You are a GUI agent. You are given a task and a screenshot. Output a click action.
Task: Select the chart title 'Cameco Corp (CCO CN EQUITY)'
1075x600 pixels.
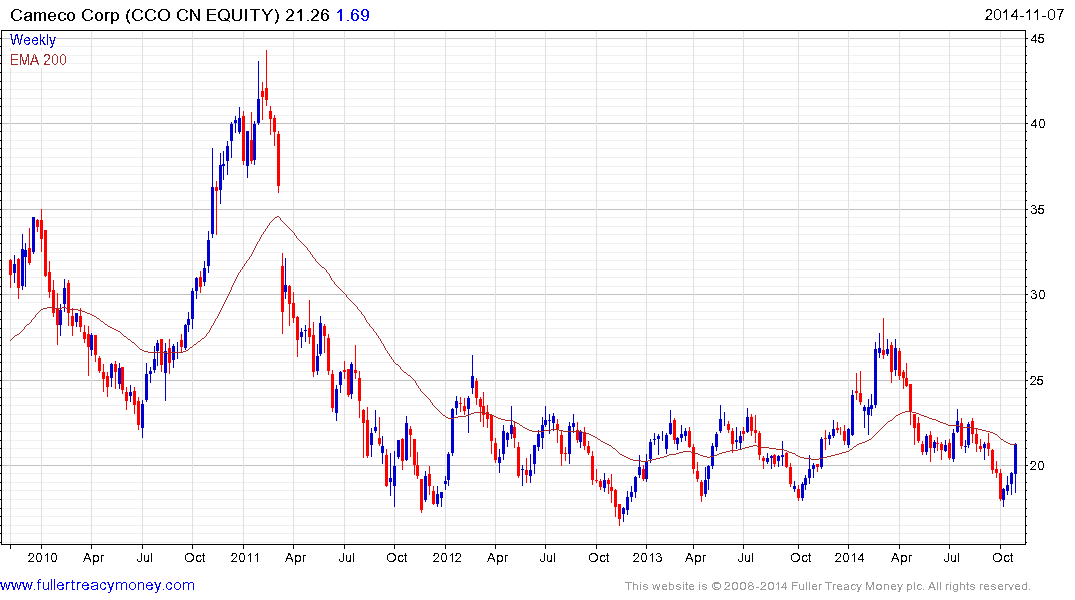[x=145, y=15]
